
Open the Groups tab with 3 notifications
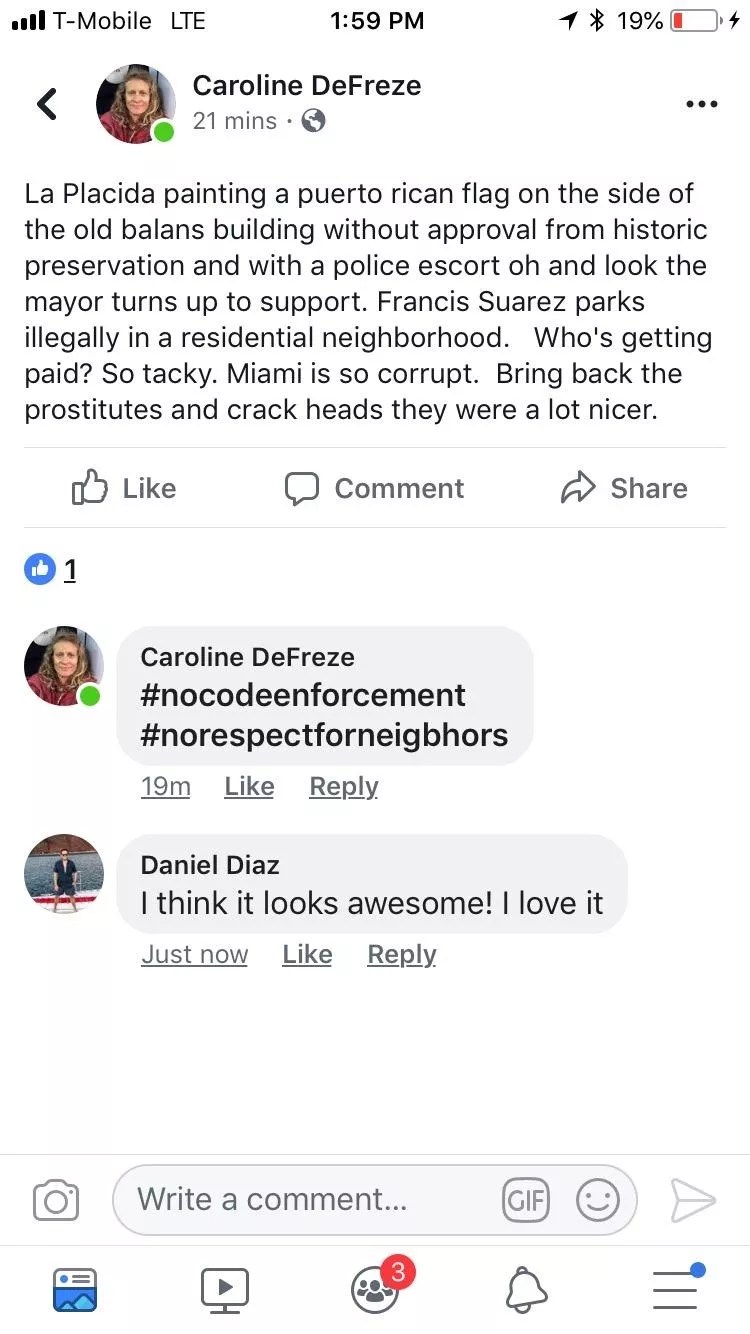point(375,1290)
